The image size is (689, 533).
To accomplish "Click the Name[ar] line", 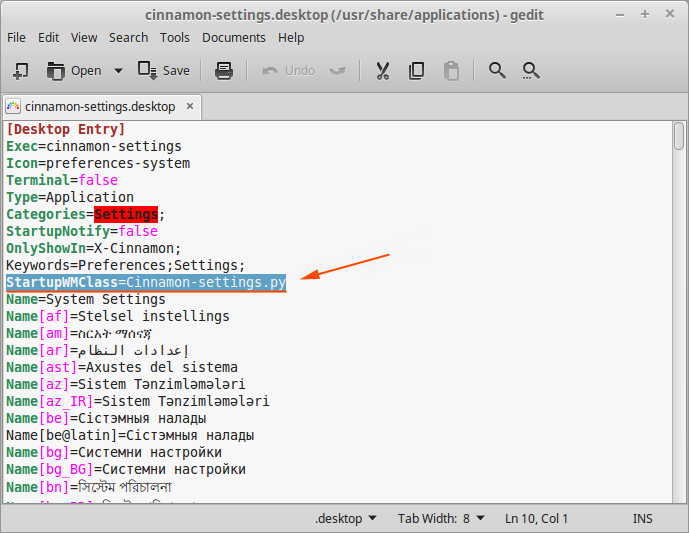I will (x=98, y=351).
